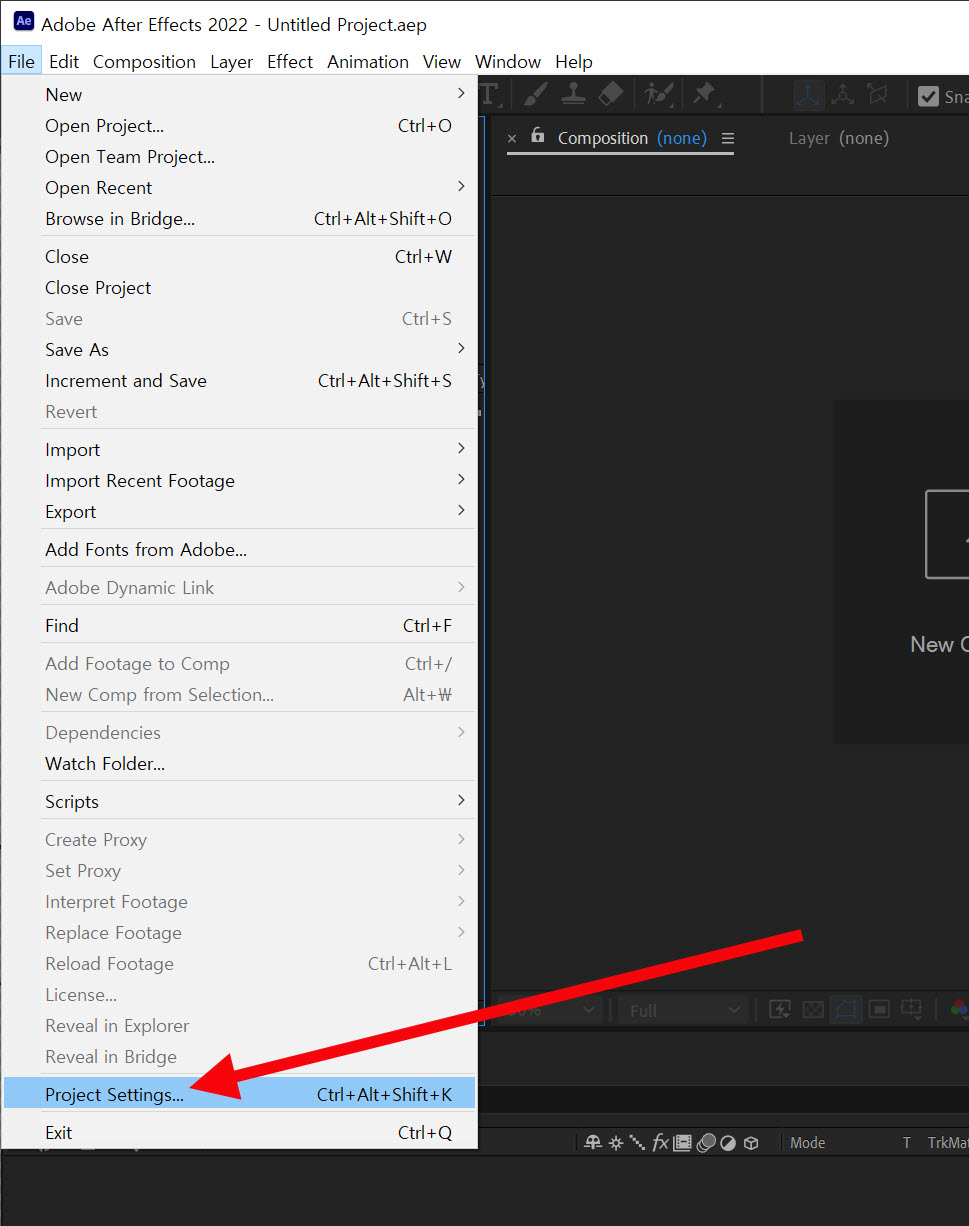Open the Effect menu
Viewport: 969px width, 1226px height.
pyautogui.click(x=290, y=62)
